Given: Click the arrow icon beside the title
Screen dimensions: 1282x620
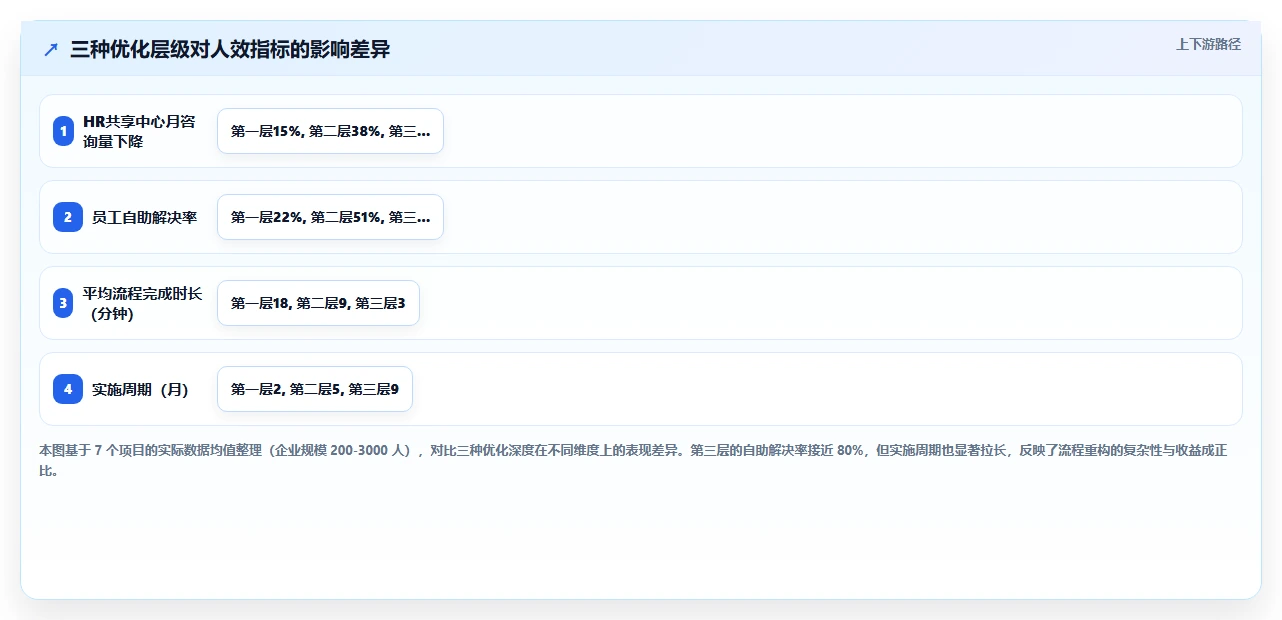Looking at the screenshot, I should (x=51, y=49).
